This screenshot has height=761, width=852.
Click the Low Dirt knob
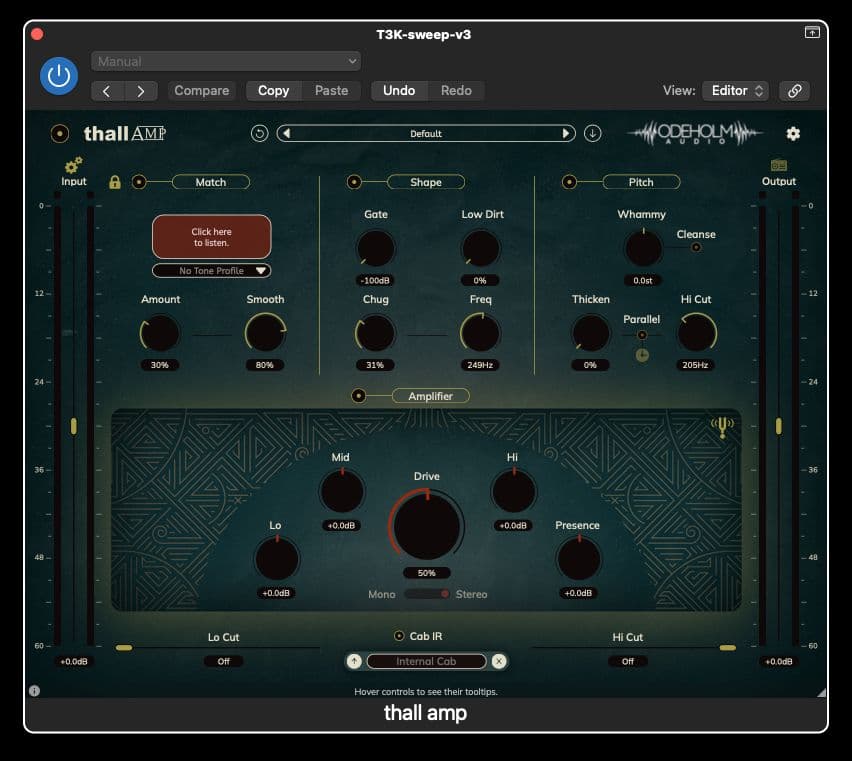point(481,249)
